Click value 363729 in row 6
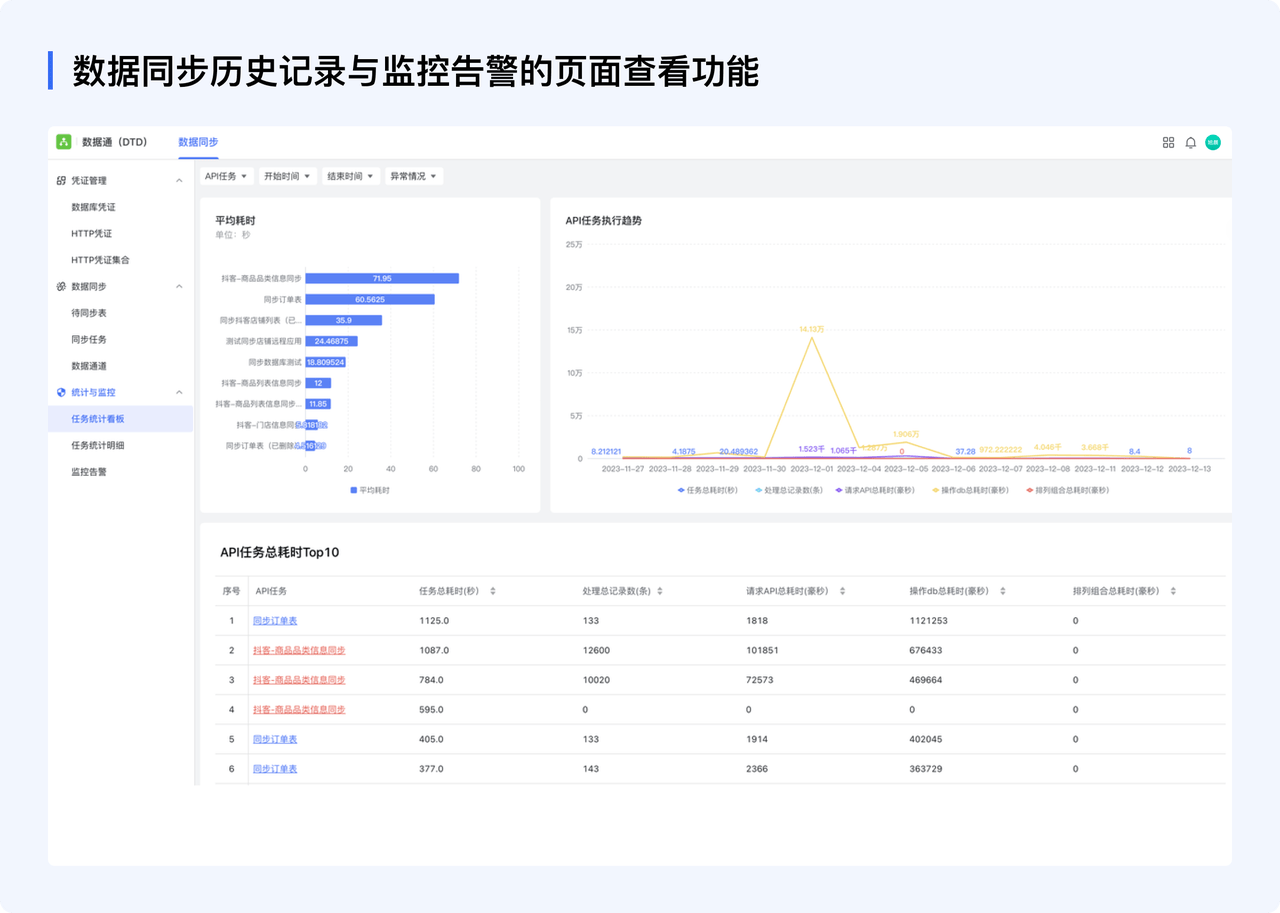Screen dimensions: 1280x913 point(925,769)
